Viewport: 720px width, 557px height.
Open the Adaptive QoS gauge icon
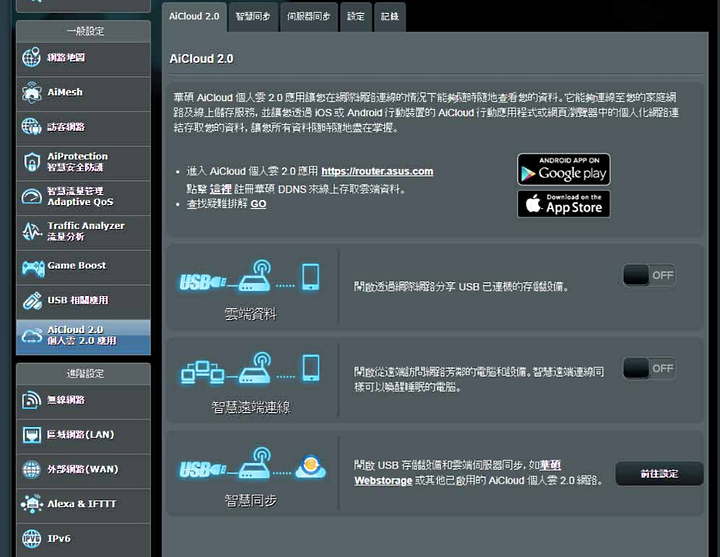[31, 197]
